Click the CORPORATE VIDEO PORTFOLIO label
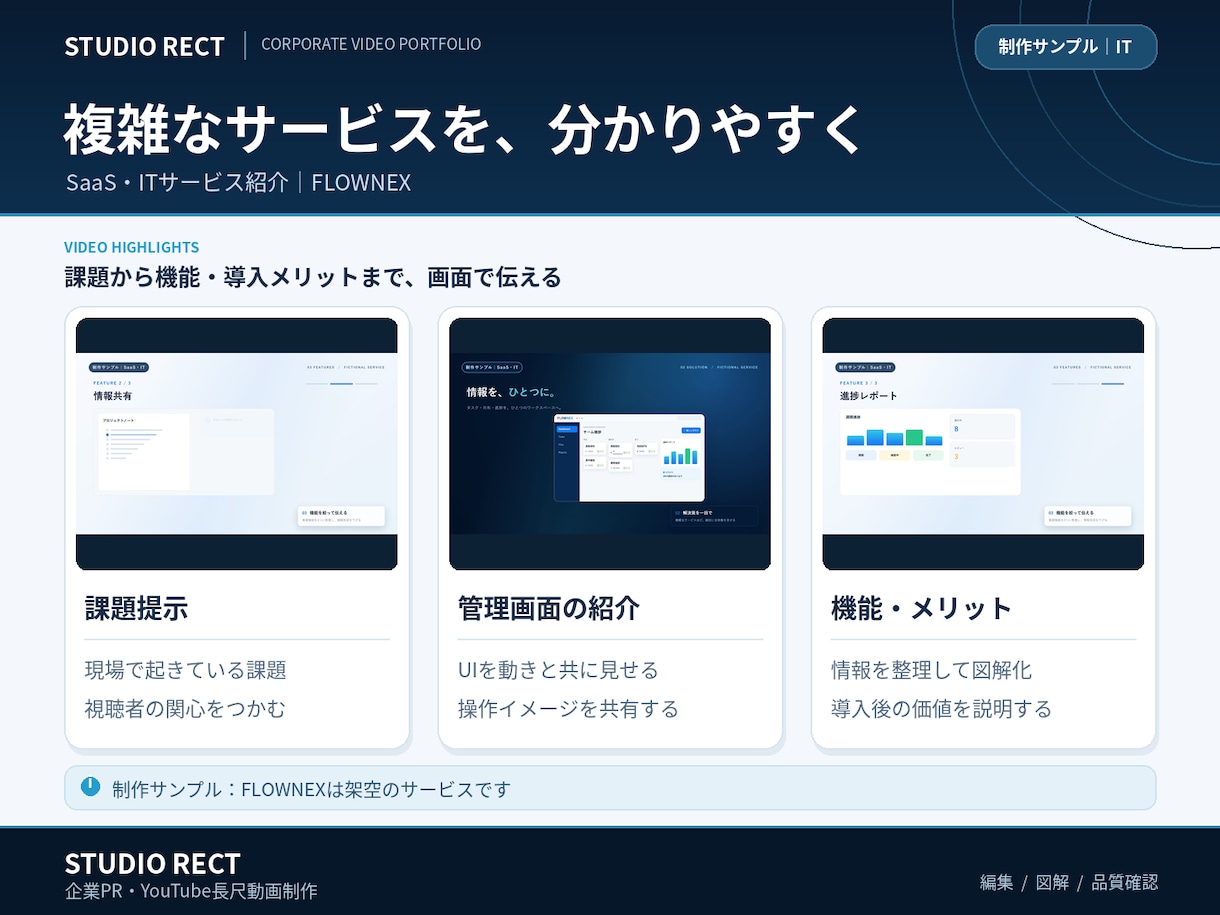 pyautogui.click(x=371, y=44)
